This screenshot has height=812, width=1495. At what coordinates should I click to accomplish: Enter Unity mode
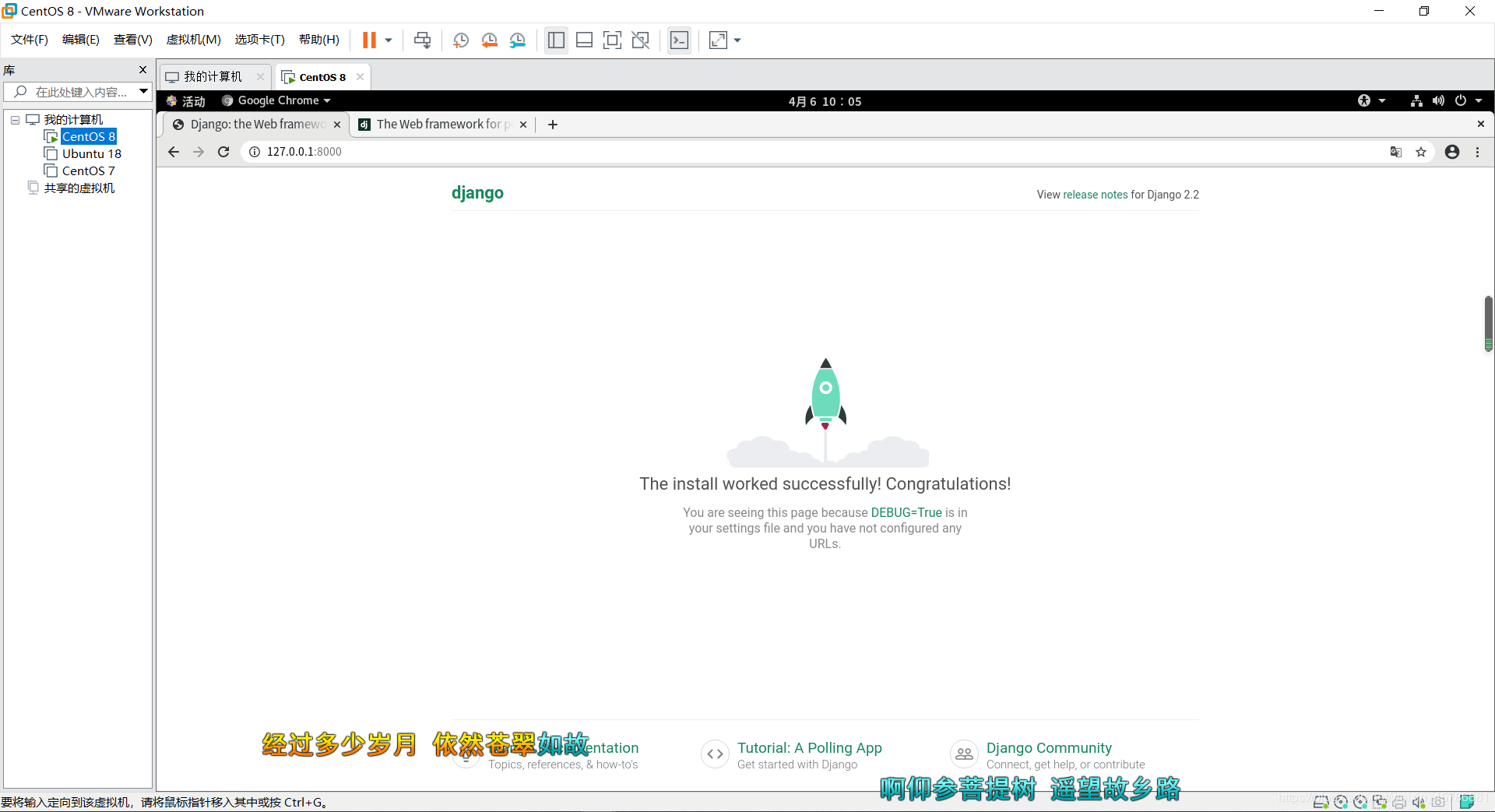point(641,40)
